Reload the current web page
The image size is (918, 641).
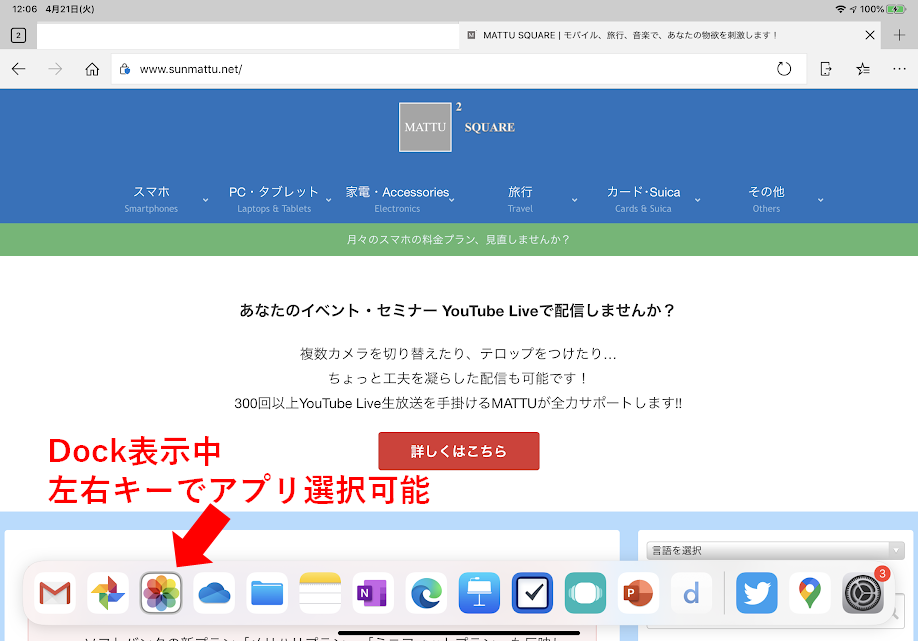tap(784, 69)
